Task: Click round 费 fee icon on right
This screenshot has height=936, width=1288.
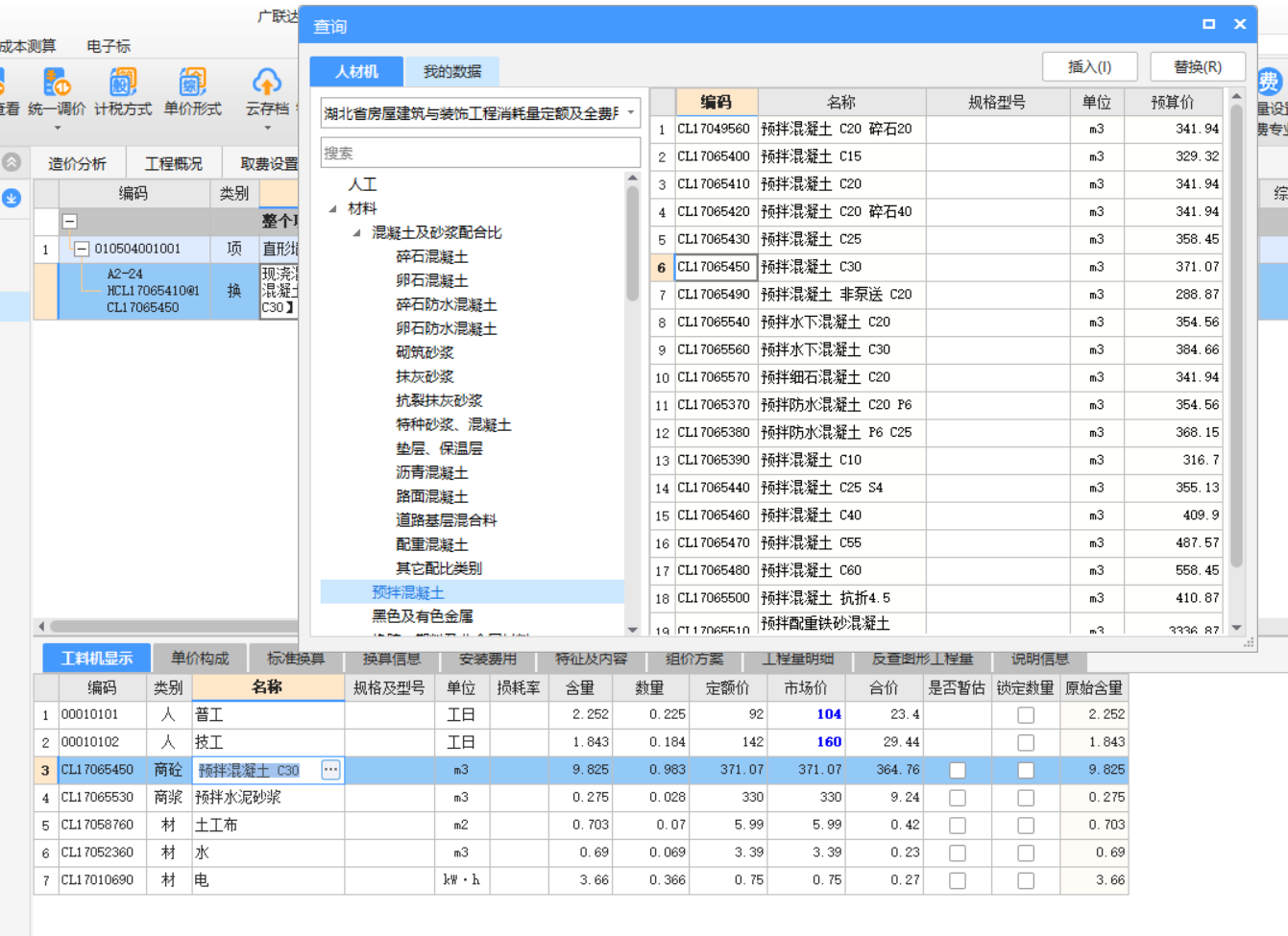Action: click(1268, 82)
